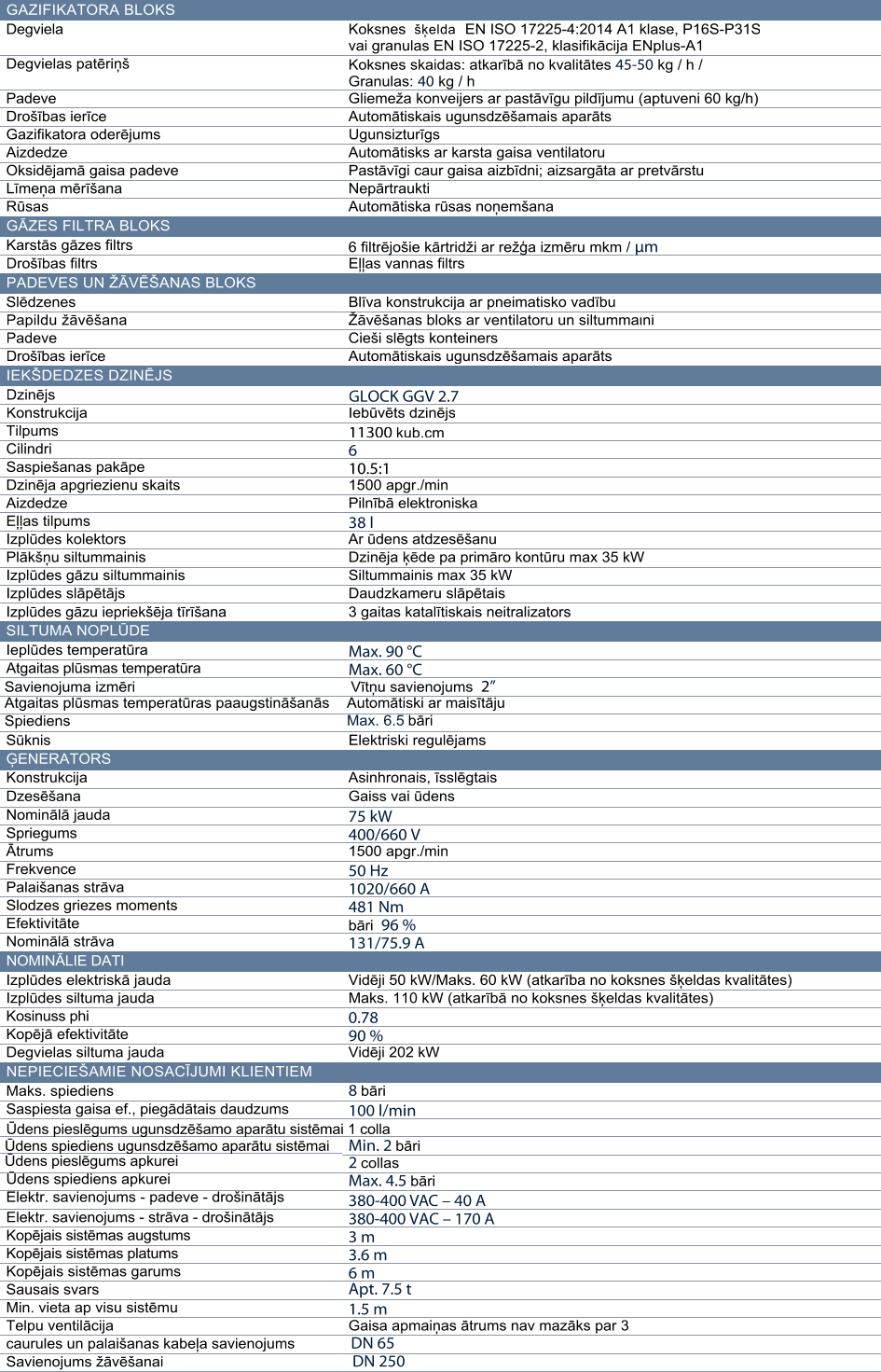Click the 'Vidēji 202 kW' value

tap(393, 1052)
